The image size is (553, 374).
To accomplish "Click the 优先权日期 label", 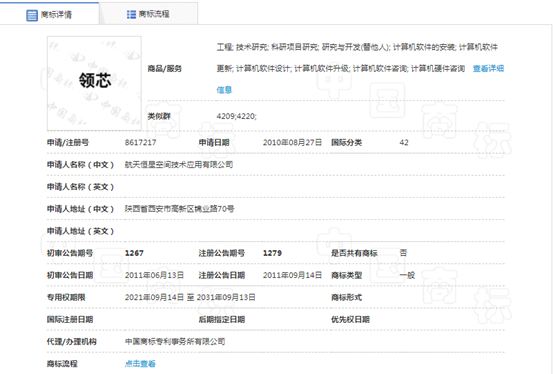I will [350, 319].
